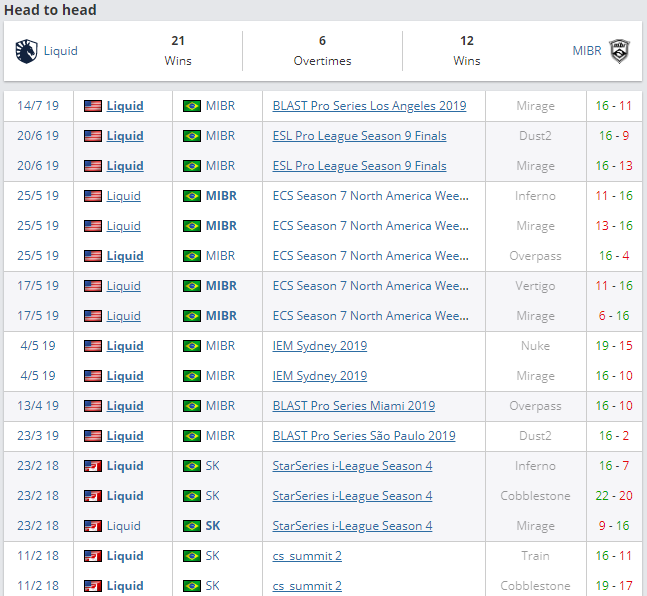Click the US flag in the 14/7 19 row
Screen dimensions: 647x596
pyautogui.click(x=93, y=106)
